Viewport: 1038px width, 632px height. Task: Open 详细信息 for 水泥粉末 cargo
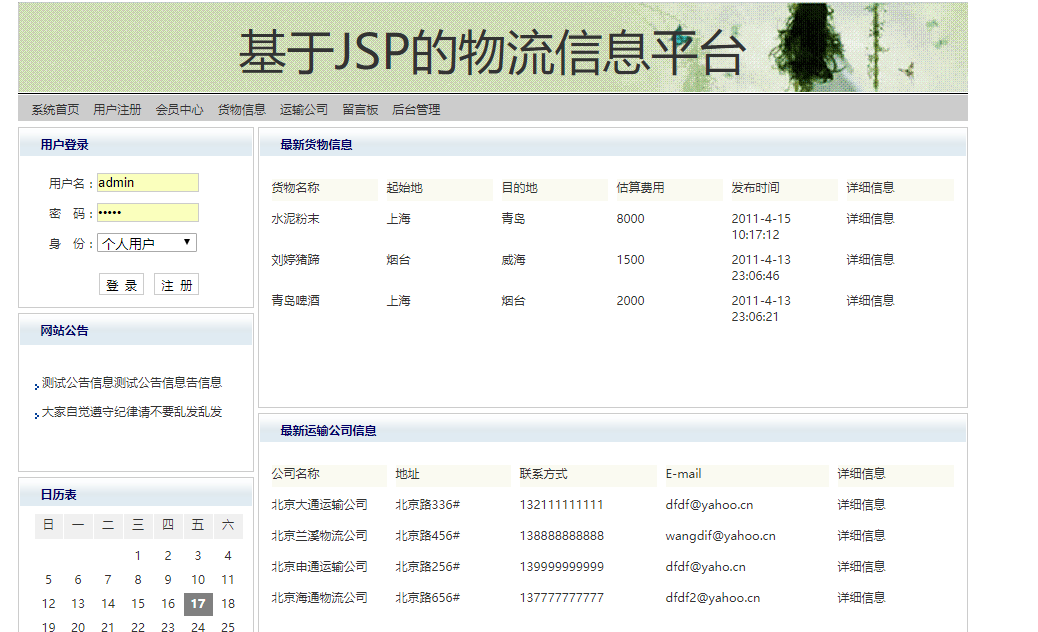tap(867, 218)
